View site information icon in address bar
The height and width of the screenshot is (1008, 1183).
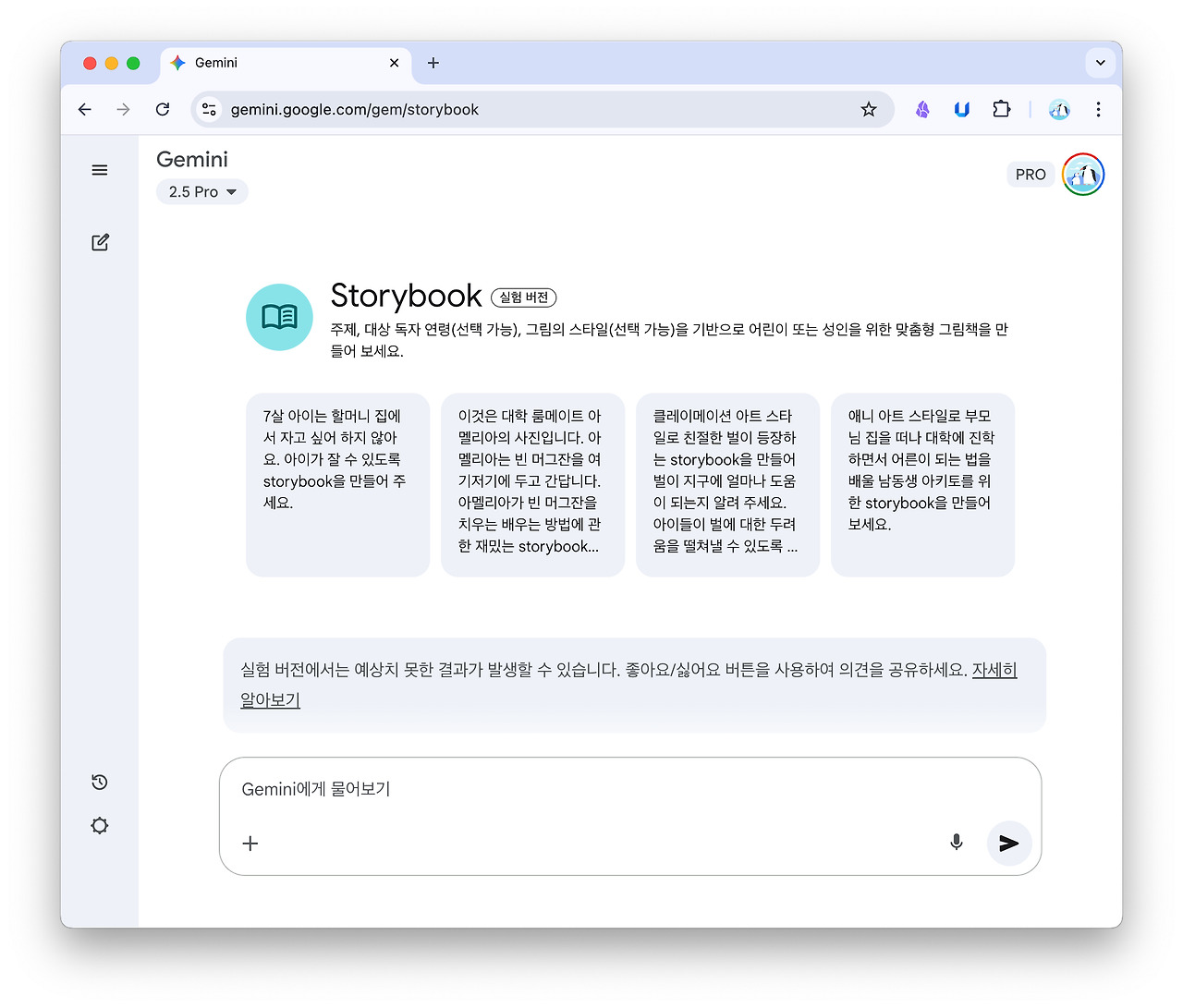pos(210,109)
